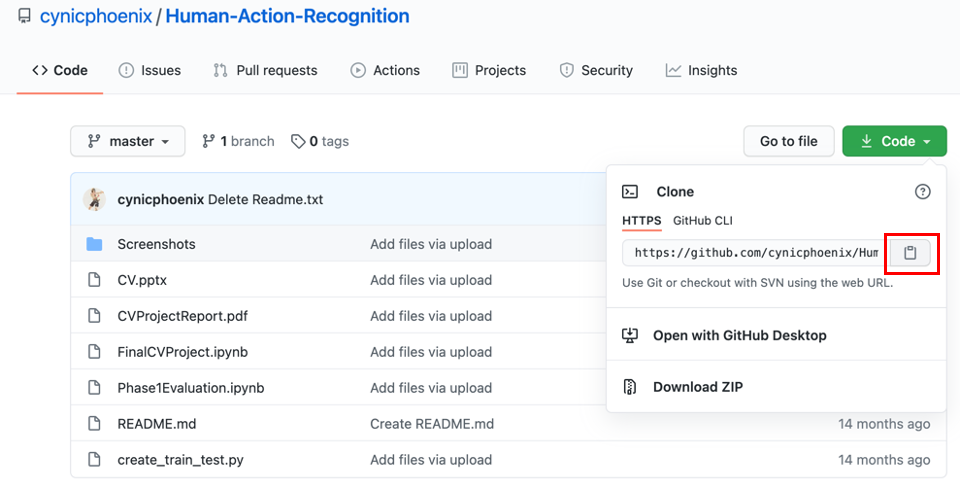Click the zip file icon beside Download ZIP
This screenshot has height=490, width=960.
tap(630, 386)
